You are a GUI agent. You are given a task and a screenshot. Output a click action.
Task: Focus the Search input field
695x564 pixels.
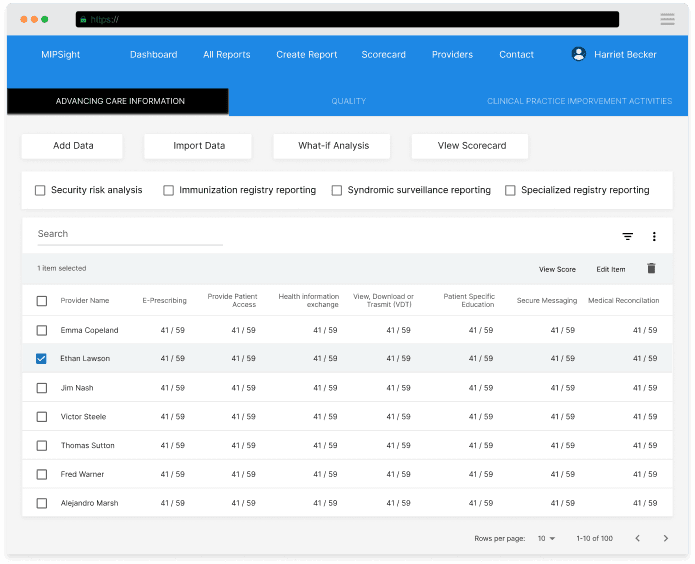130,234
